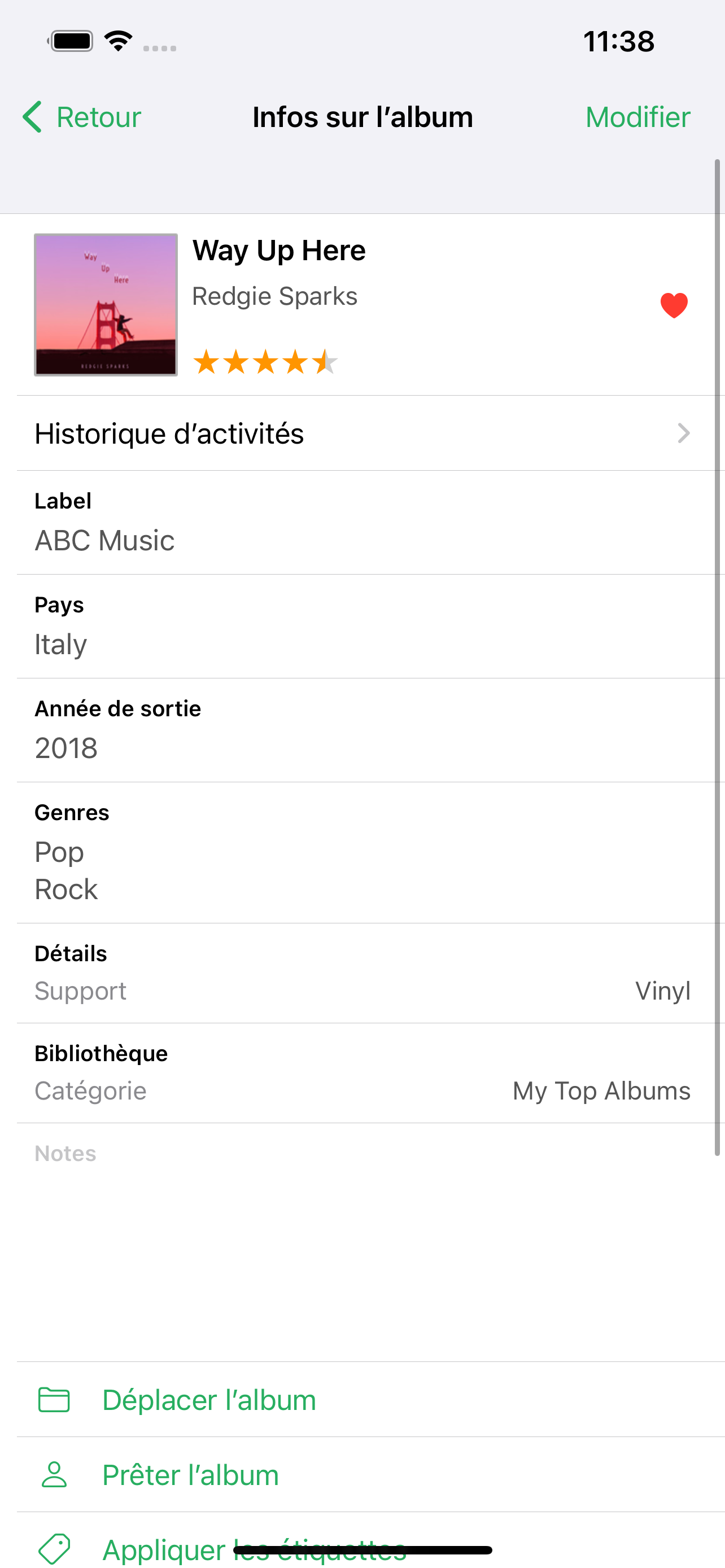Viewport: 725px width, 1568px height.
Task: Open the Support Vinyl row
Action: click(x=362, y=991)
